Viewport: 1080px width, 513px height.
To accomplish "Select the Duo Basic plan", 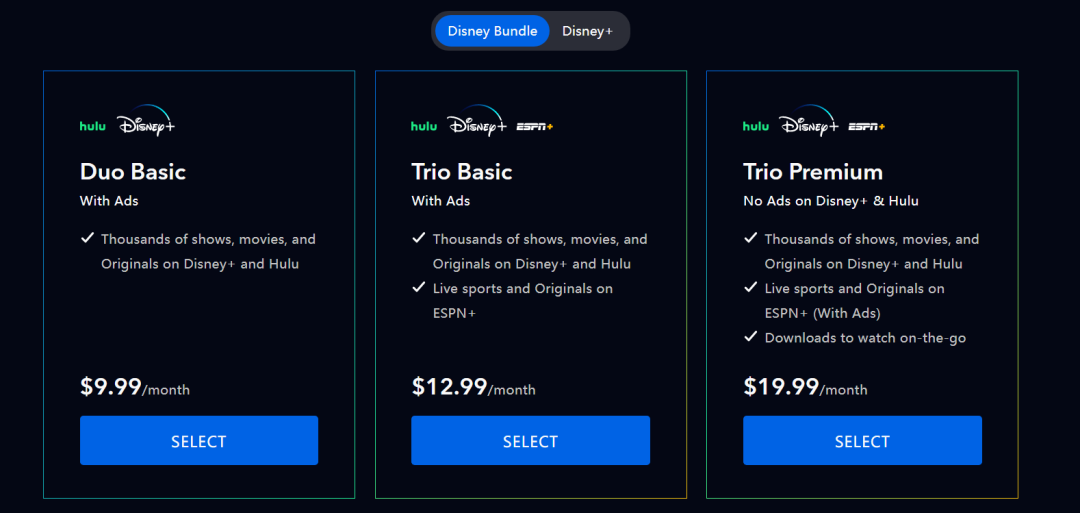I will click(199, 441).
